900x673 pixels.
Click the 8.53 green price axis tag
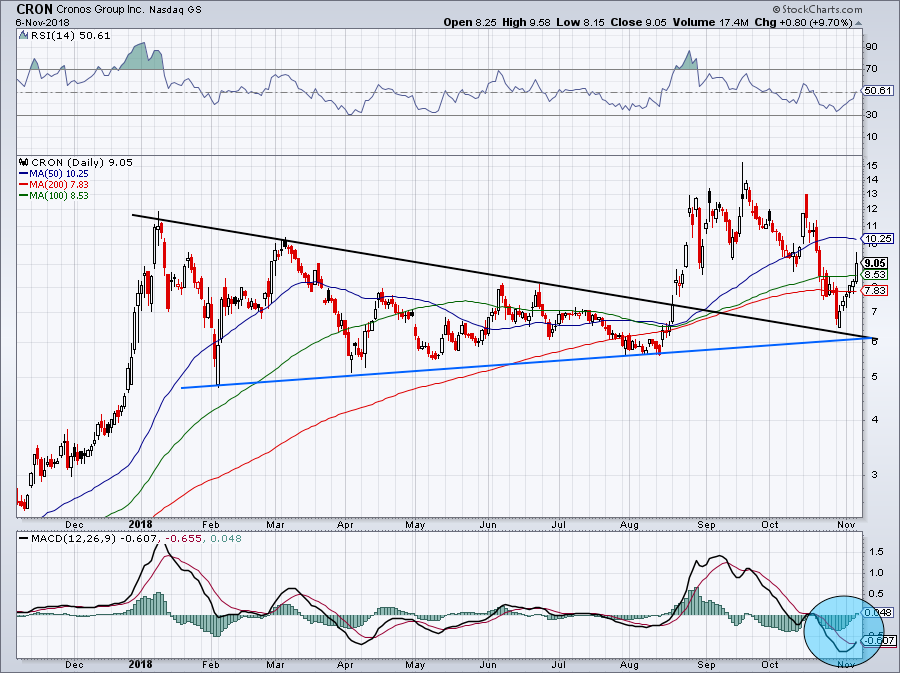click(x=876, y=275)
